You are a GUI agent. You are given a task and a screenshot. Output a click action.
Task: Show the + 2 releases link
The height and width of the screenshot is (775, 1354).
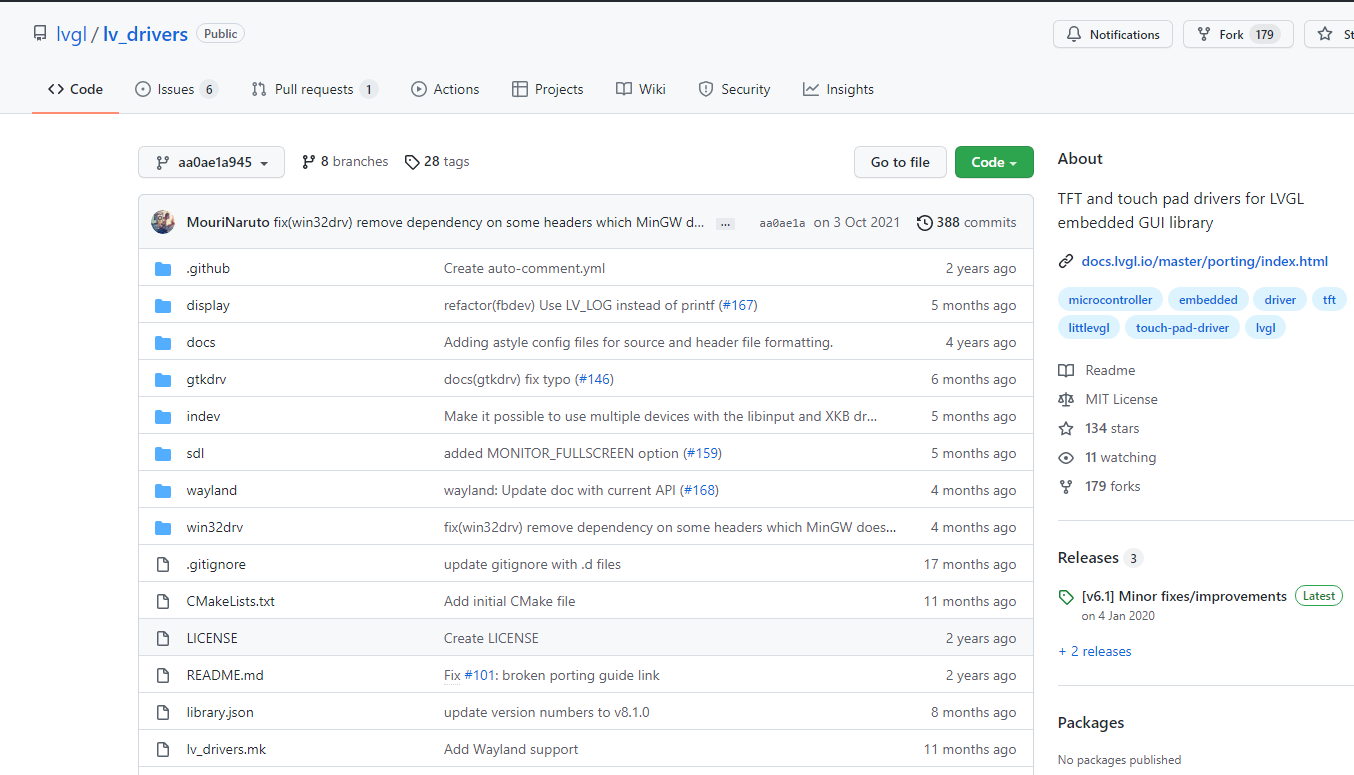coord(1094,651)
